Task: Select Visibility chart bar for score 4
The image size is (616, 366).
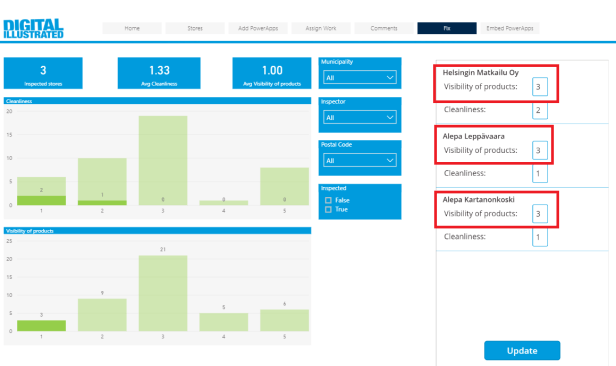Action: tap(224, 322)
